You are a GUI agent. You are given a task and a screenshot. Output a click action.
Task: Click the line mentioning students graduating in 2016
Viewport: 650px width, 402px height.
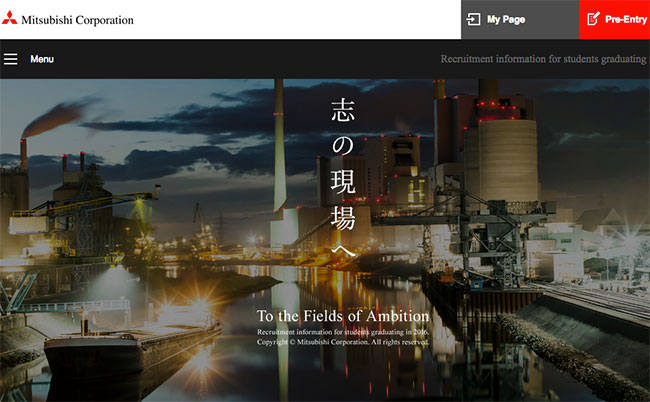click(x=343, y=332)
